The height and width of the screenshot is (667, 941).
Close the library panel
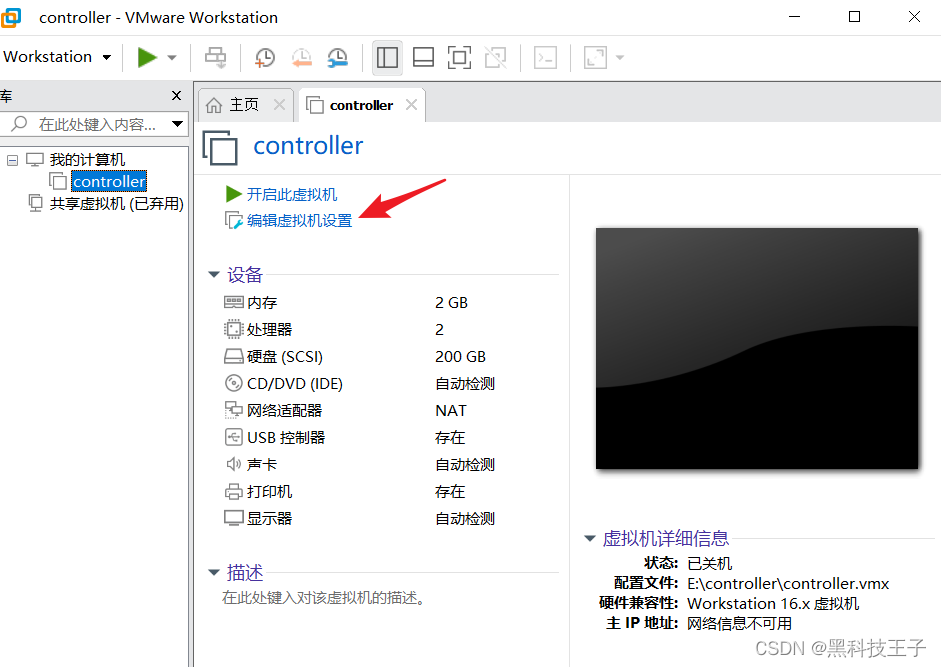tap(176, 95)
